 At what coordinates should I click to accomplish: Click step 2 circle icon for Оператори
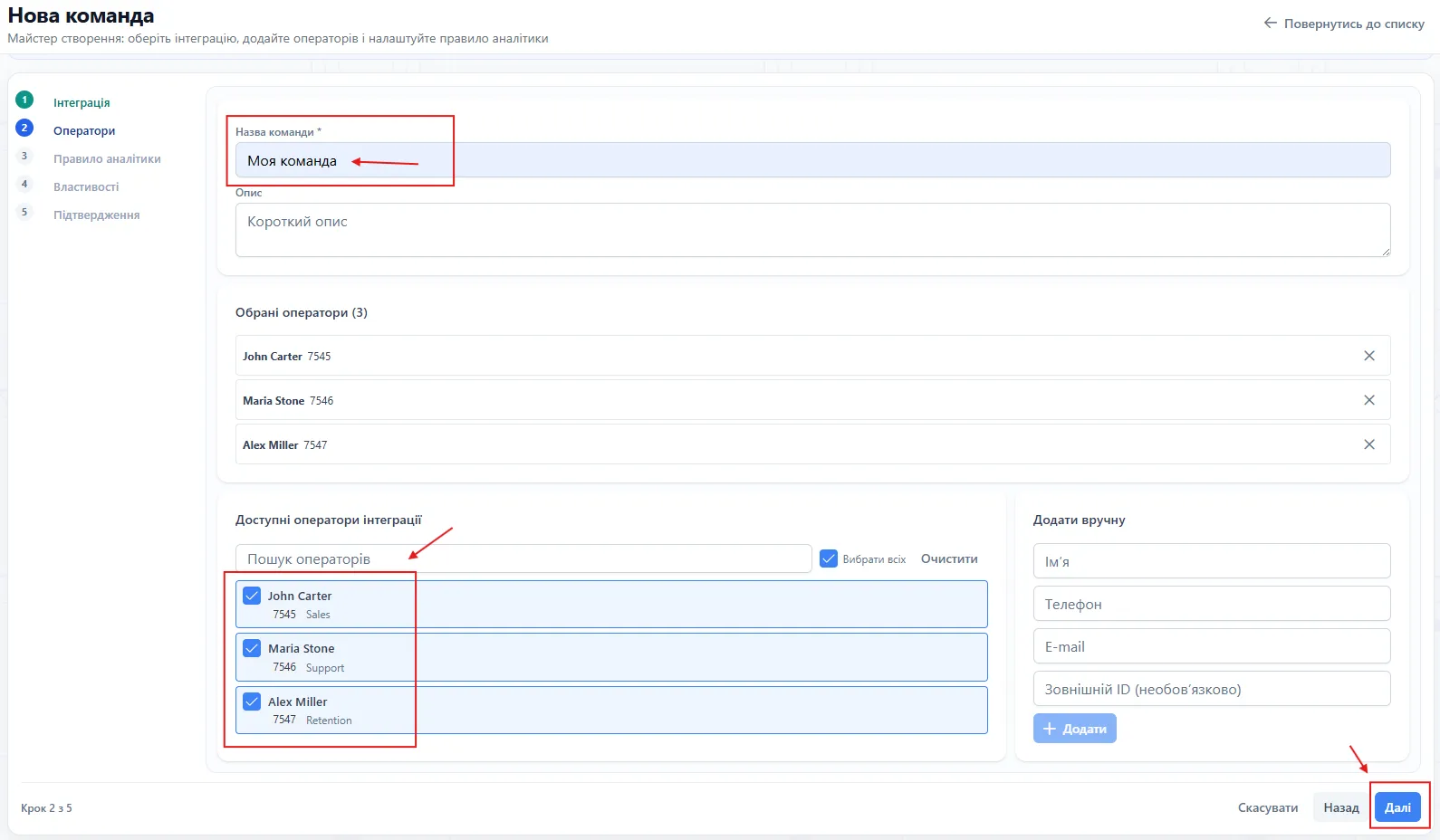click(x=24, y=128)
